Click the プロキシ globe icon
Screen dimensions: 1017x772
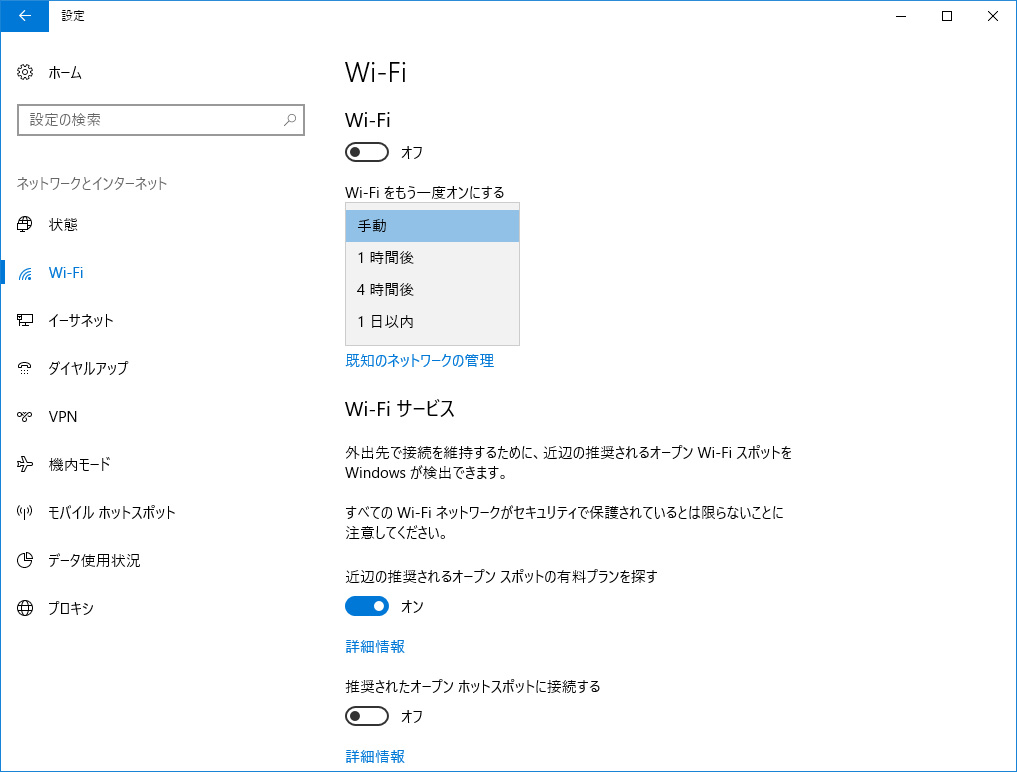[x=26, y=609]
